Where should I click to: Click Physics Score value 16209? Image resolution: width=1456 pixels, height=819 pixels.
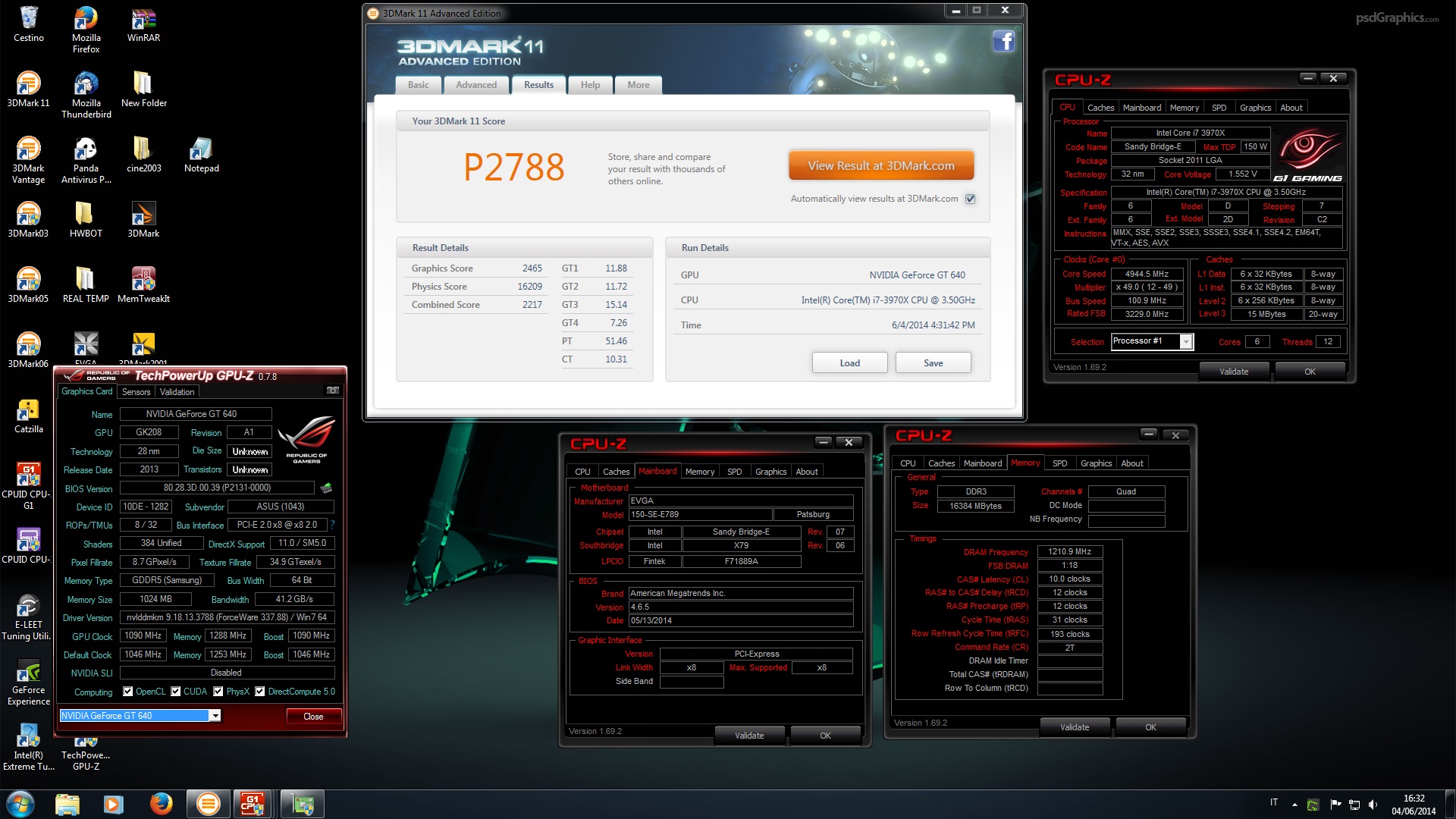[x=529, y=287]
